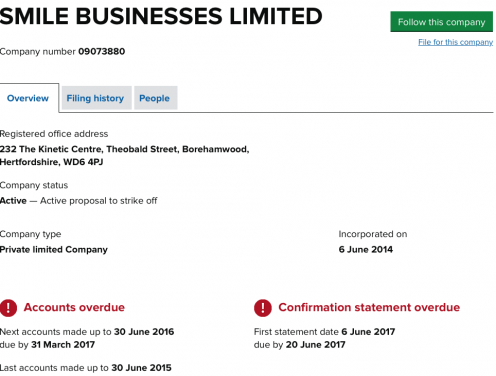Click the green Follow this company button
Viewport: 496px width, 376px height.
441,22
